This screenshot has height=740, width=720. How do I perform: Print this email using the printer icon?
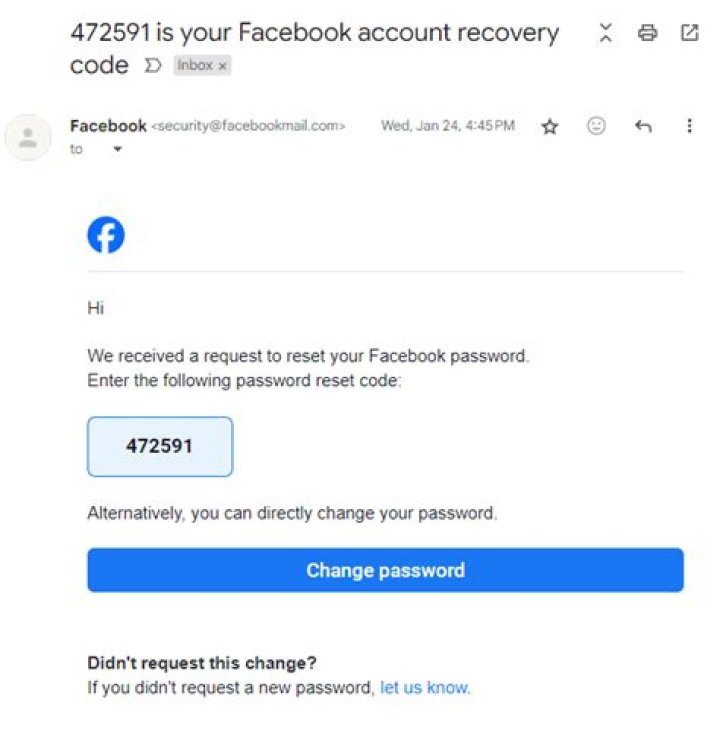(647, 33)
